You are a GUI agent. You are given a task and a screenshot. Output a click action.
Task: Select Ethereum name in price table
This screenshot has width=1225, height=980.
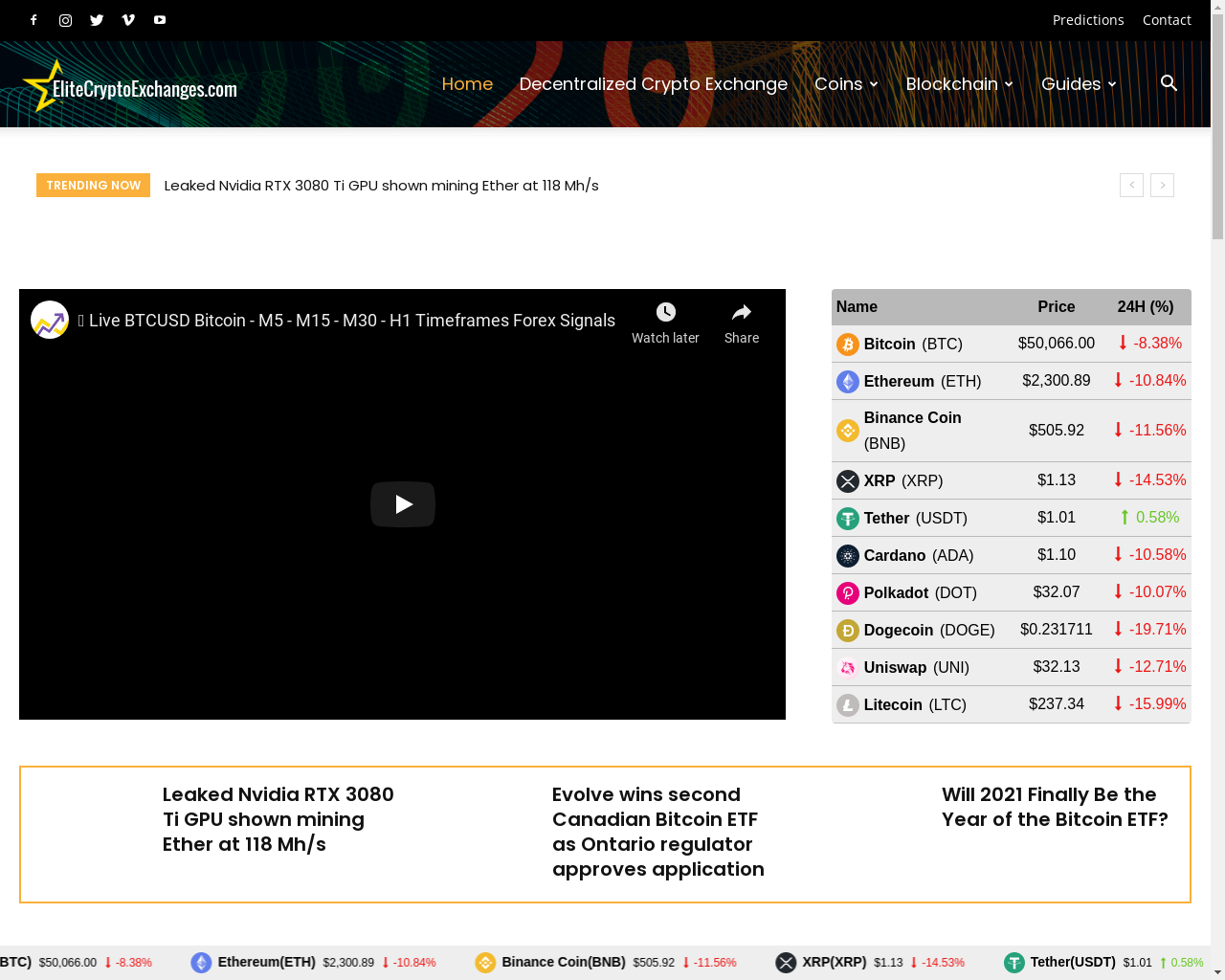tap(899, 382)
